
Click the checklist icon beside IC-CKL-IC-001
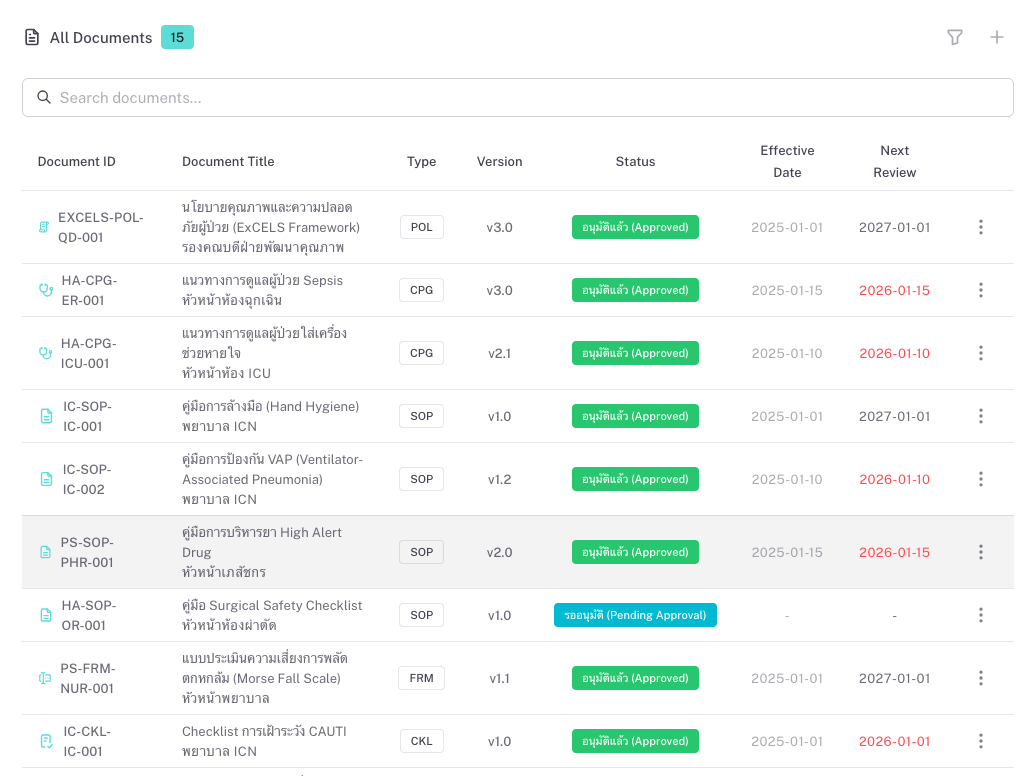46,741
